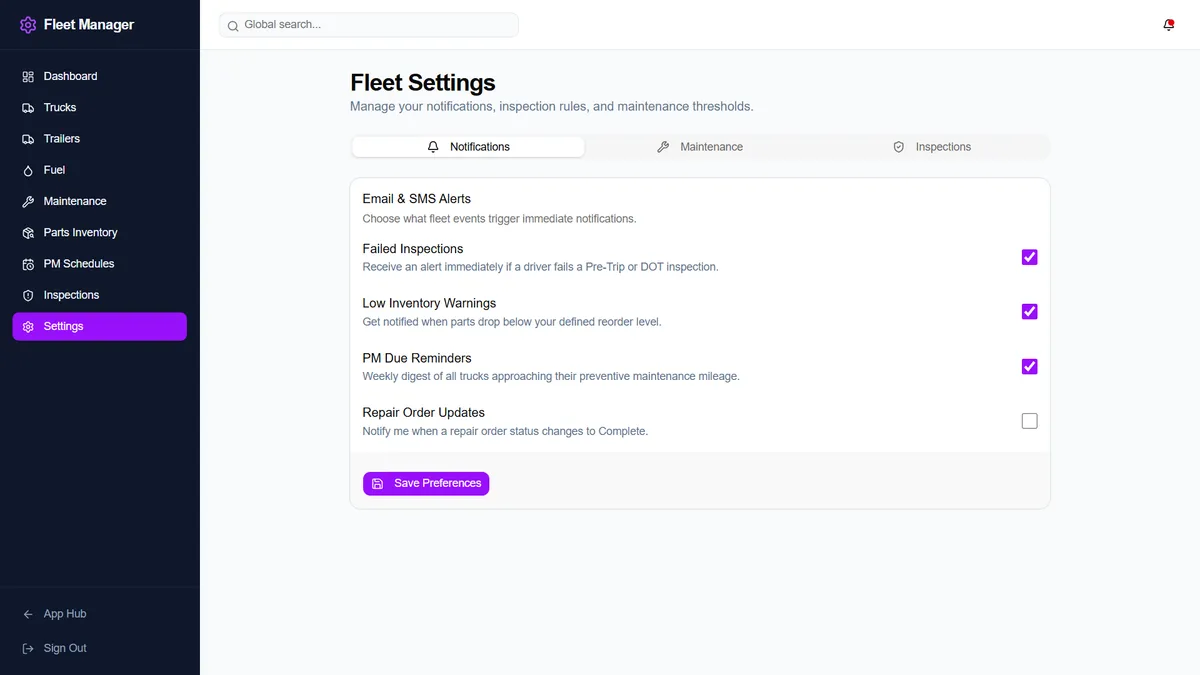Image resolution: width=1200 pixels, height=675 pixels.
Task: Click the wrench icon on Maintenance tab
Action: coord(663,147)
